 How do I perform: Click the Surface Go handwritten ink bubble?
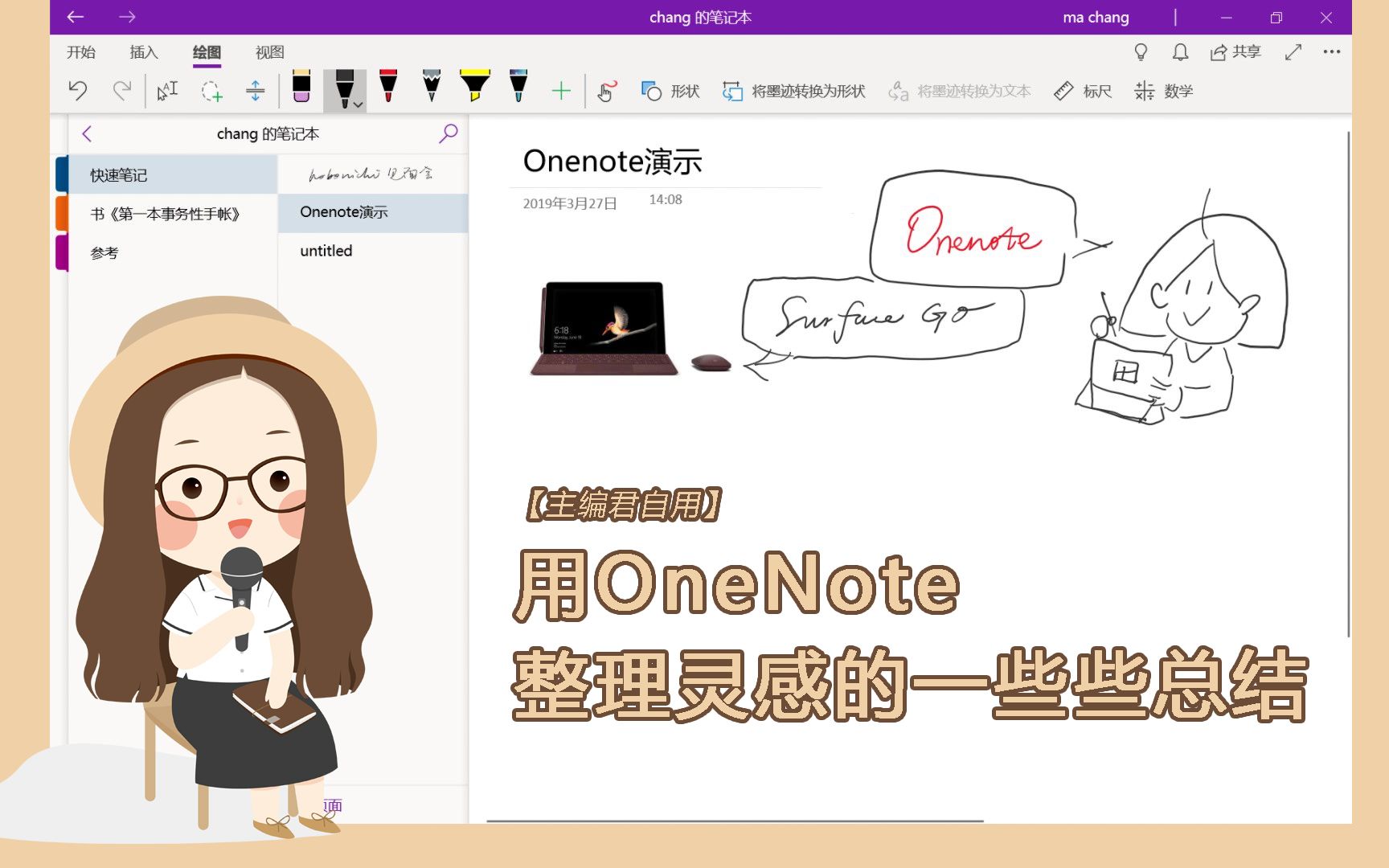[x=883, y=317]
